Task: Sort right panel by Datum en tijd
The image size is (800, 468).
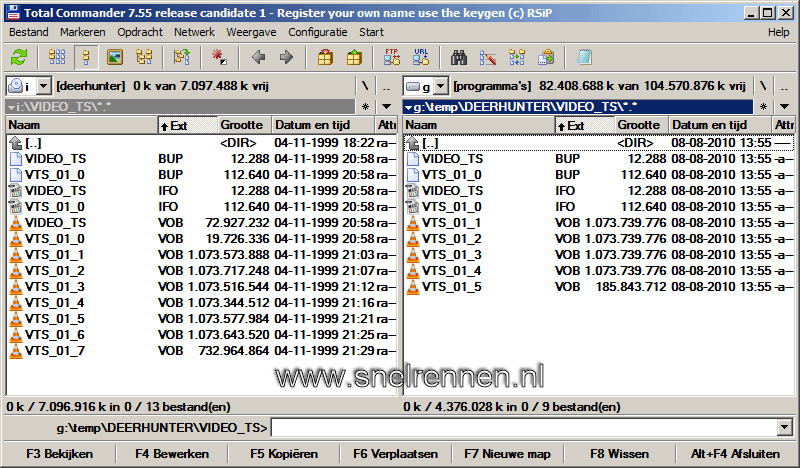Action: pos(719,125)
